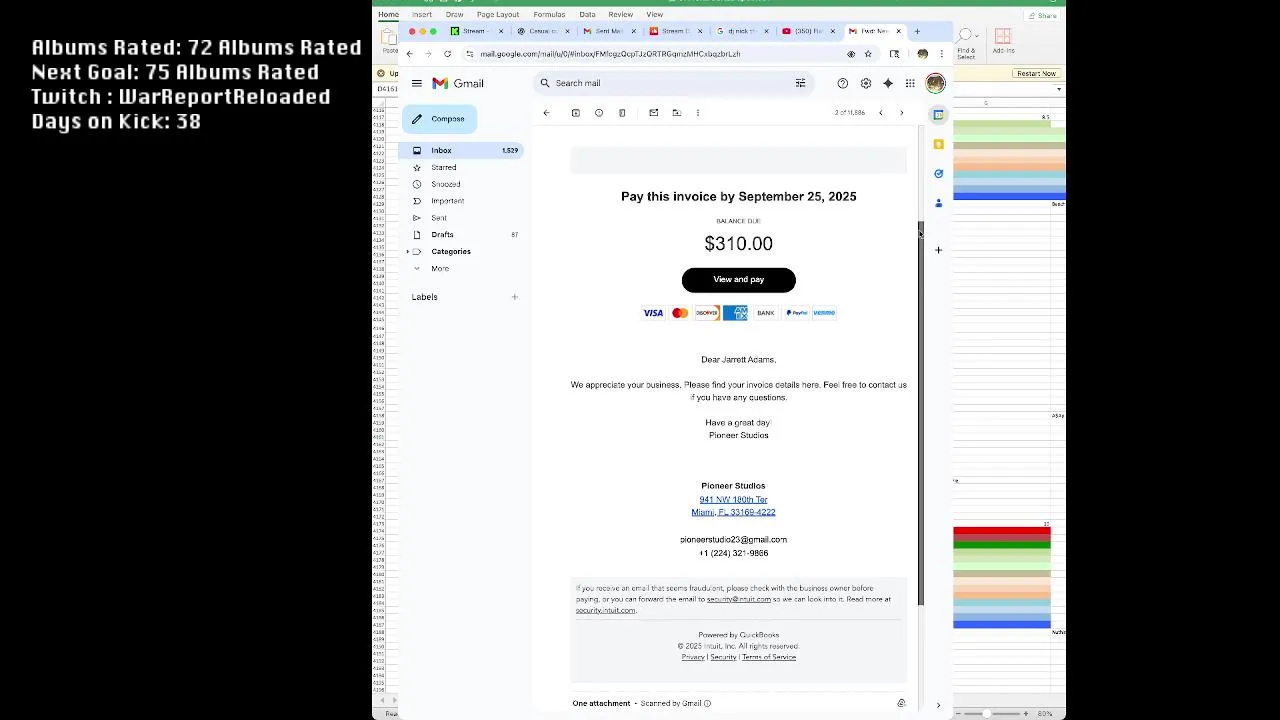Open Contacts side panel icon
The height and width of the screenshot is (720, 1280).
pyautogui.click(x=938, y=203)
